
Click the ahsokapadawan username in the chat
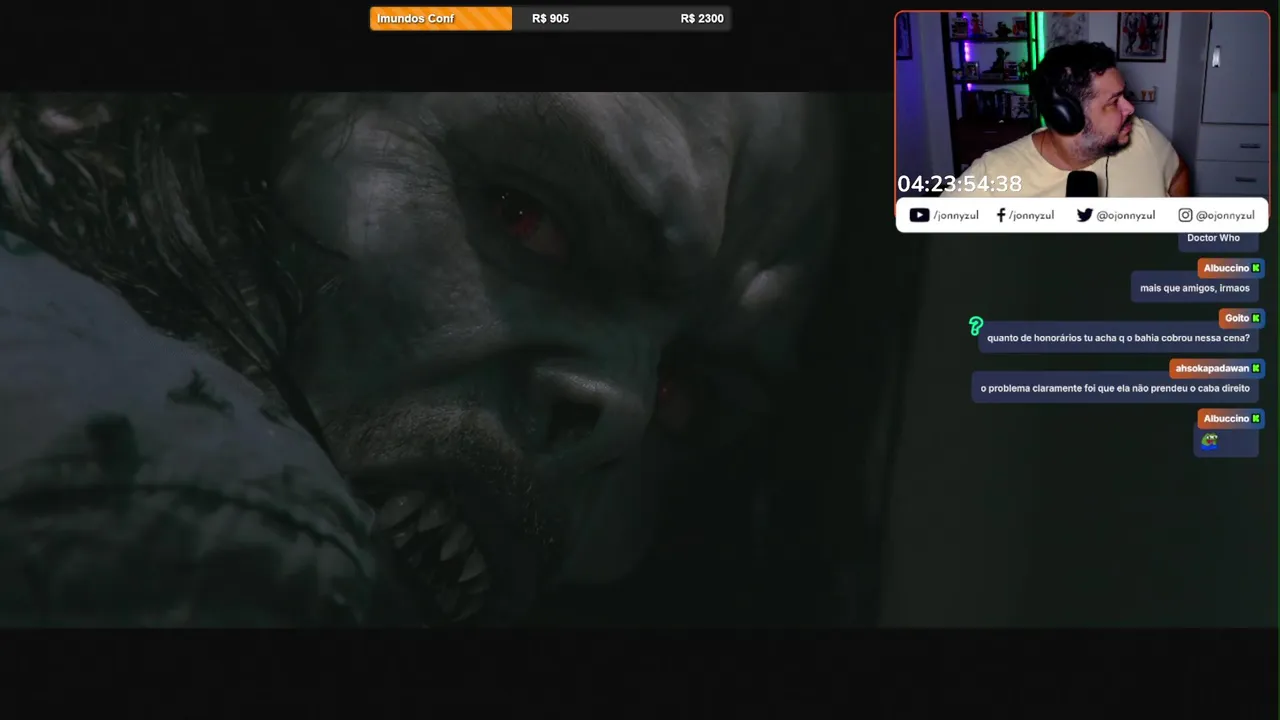(x=1212, y=368)
